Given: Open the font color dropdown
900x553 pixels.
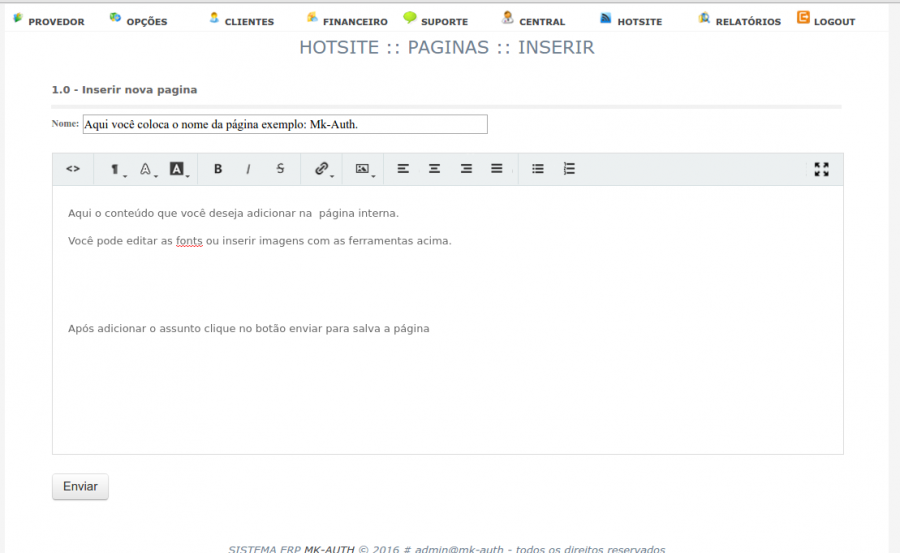Looking at the screenshot, I should [x=147, y=169].
